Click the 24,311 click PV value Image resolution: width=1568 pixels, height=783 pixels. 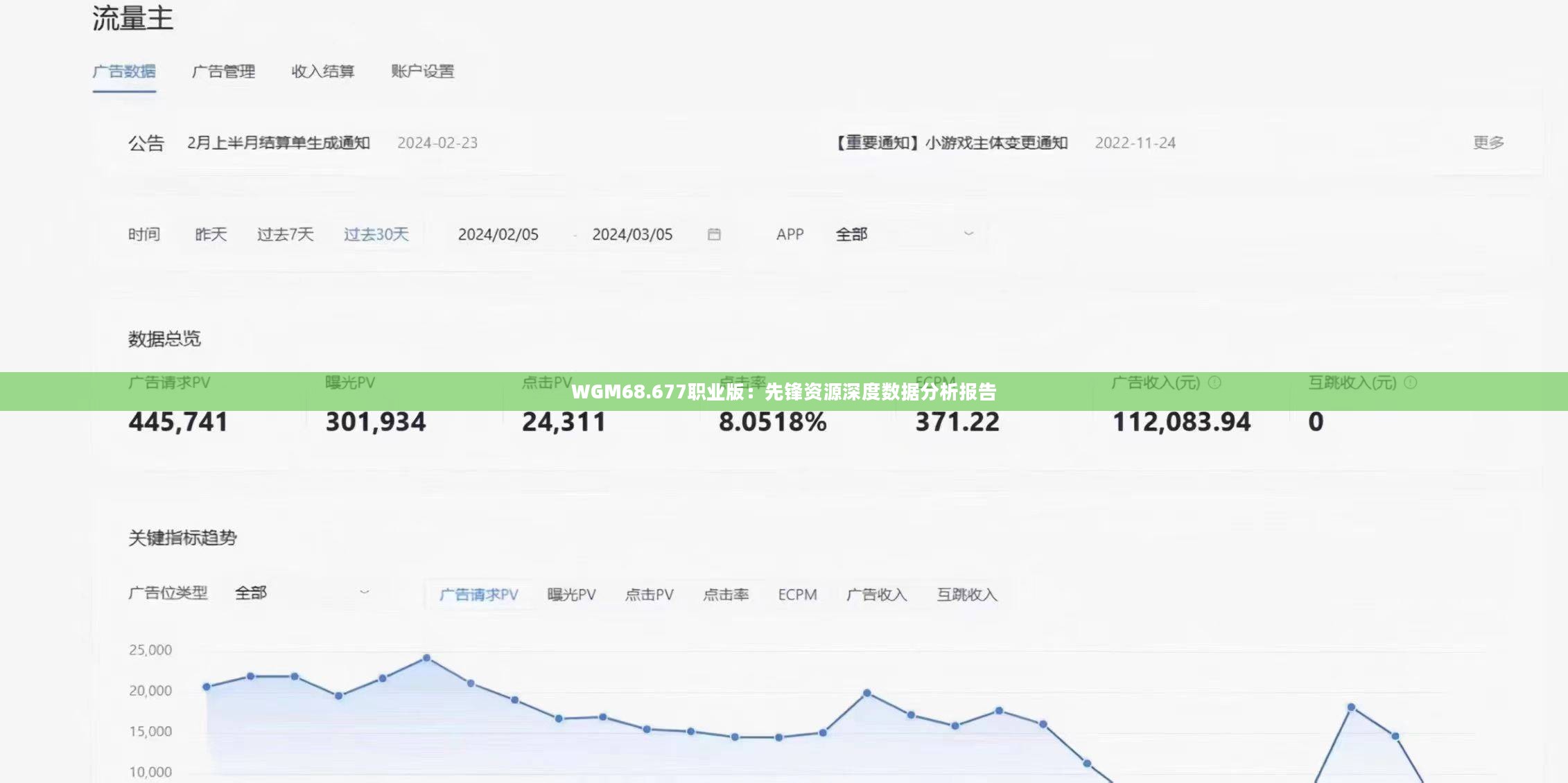[564, 422]
